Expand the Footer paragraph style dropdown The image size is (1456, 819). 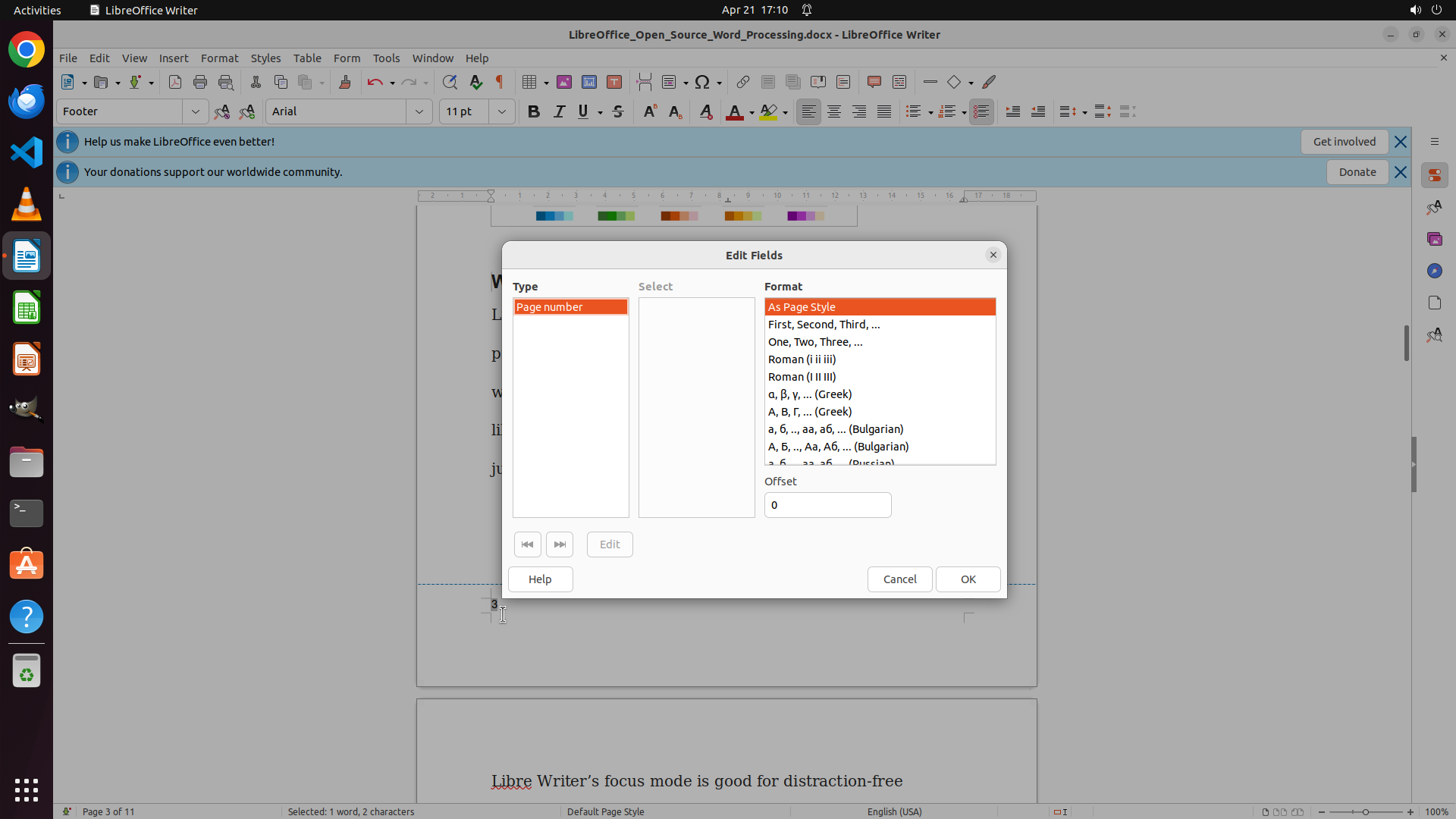pyautogui.click(x=195, y=111)
